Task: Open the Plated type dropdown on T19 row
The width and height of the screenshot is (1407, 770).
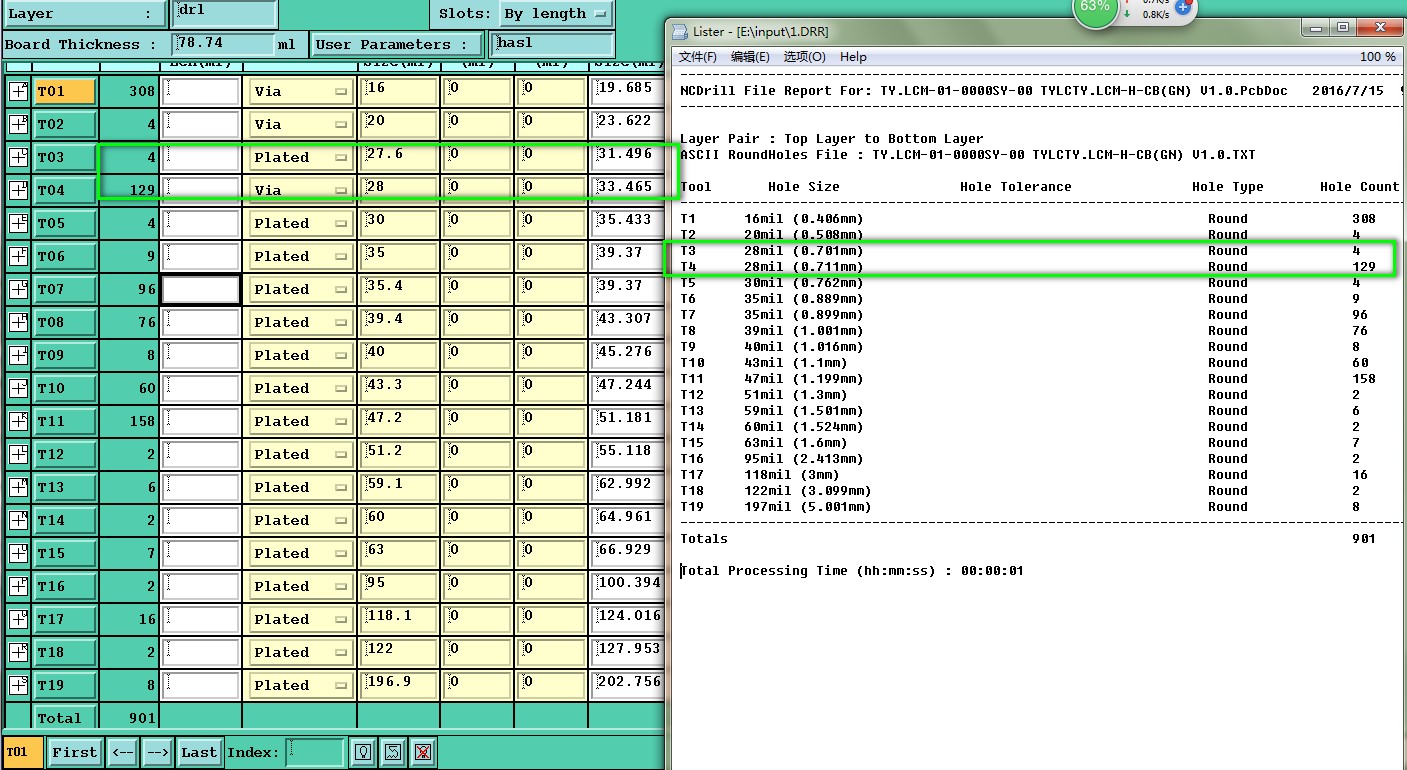Action: [x=302, y=686]
